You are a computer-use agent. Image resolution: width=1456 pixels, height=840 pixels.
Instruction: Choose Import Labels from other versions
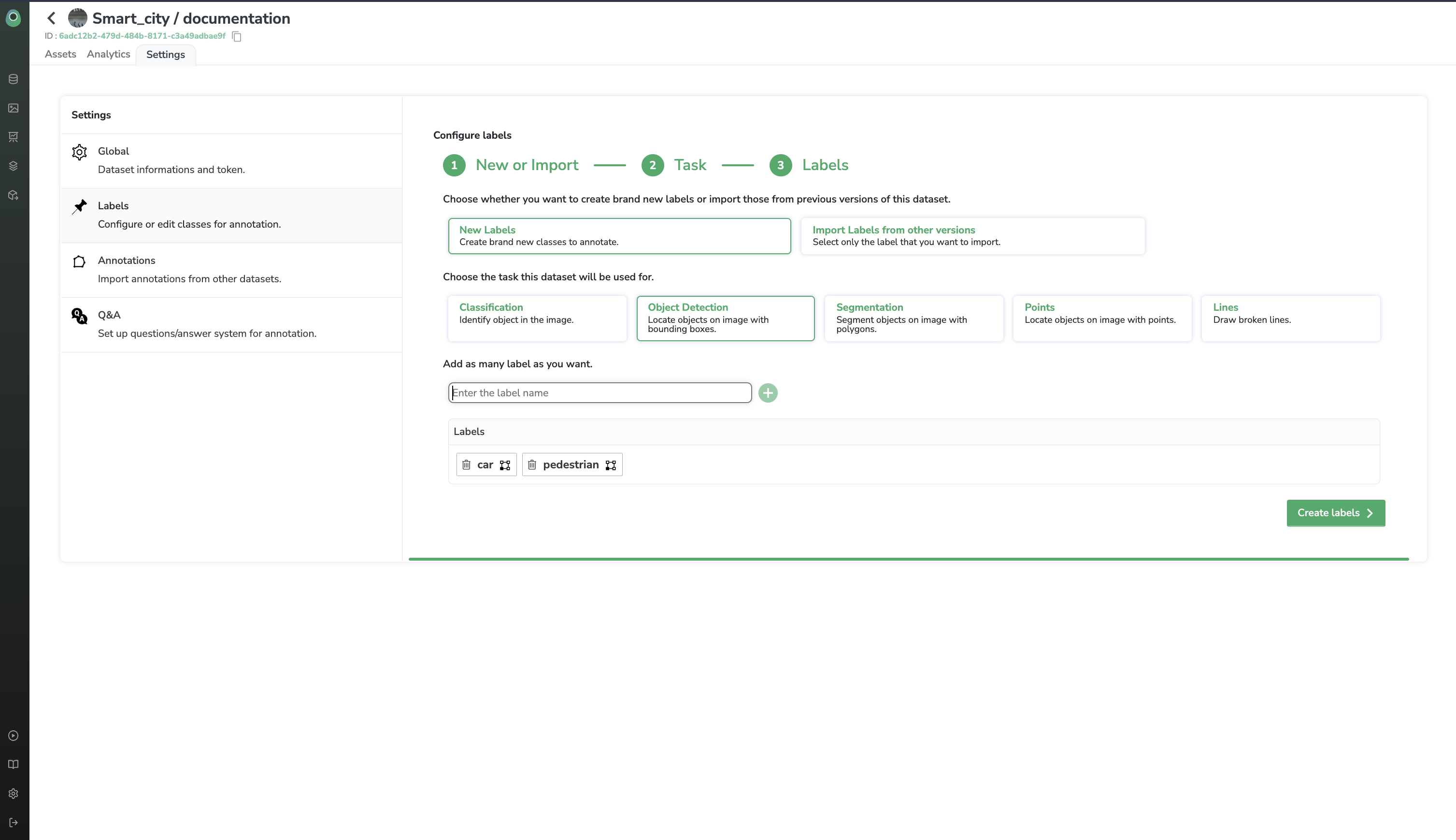pyautogui.click(x=972, y=236)
